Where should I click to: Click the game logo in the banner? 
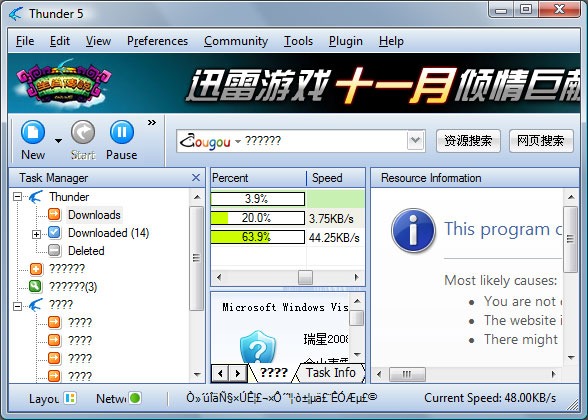[x=64, y=84]
